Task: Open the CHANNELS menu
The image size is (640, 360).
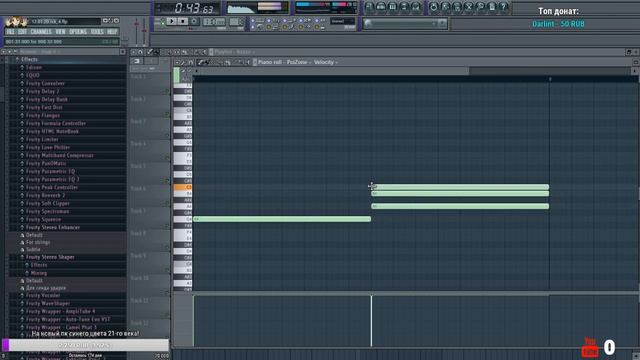Action: (41, 32)
